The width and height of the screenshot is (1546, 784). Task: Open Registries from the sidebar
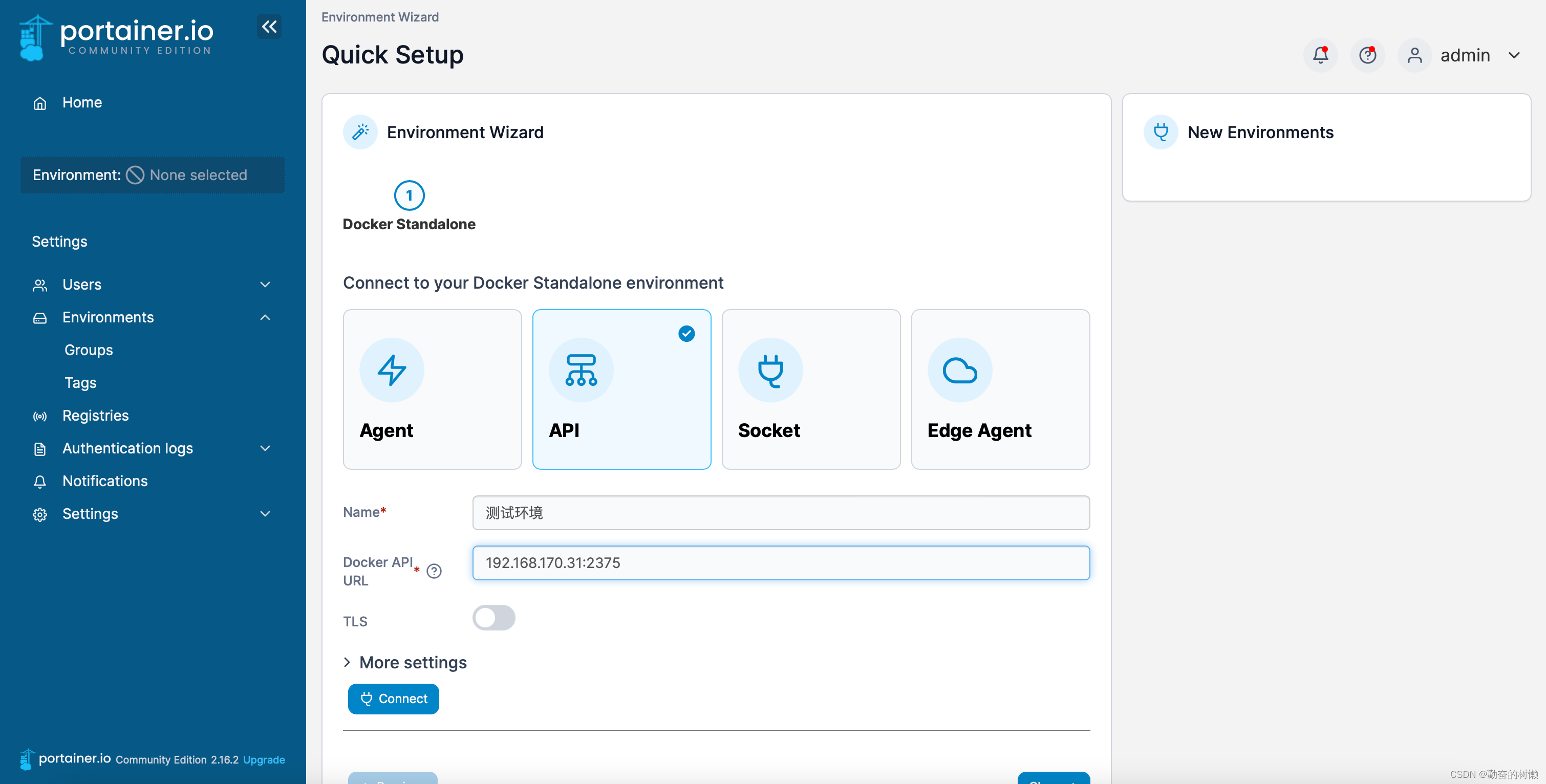pyautogui.click(x=95, y=415)
